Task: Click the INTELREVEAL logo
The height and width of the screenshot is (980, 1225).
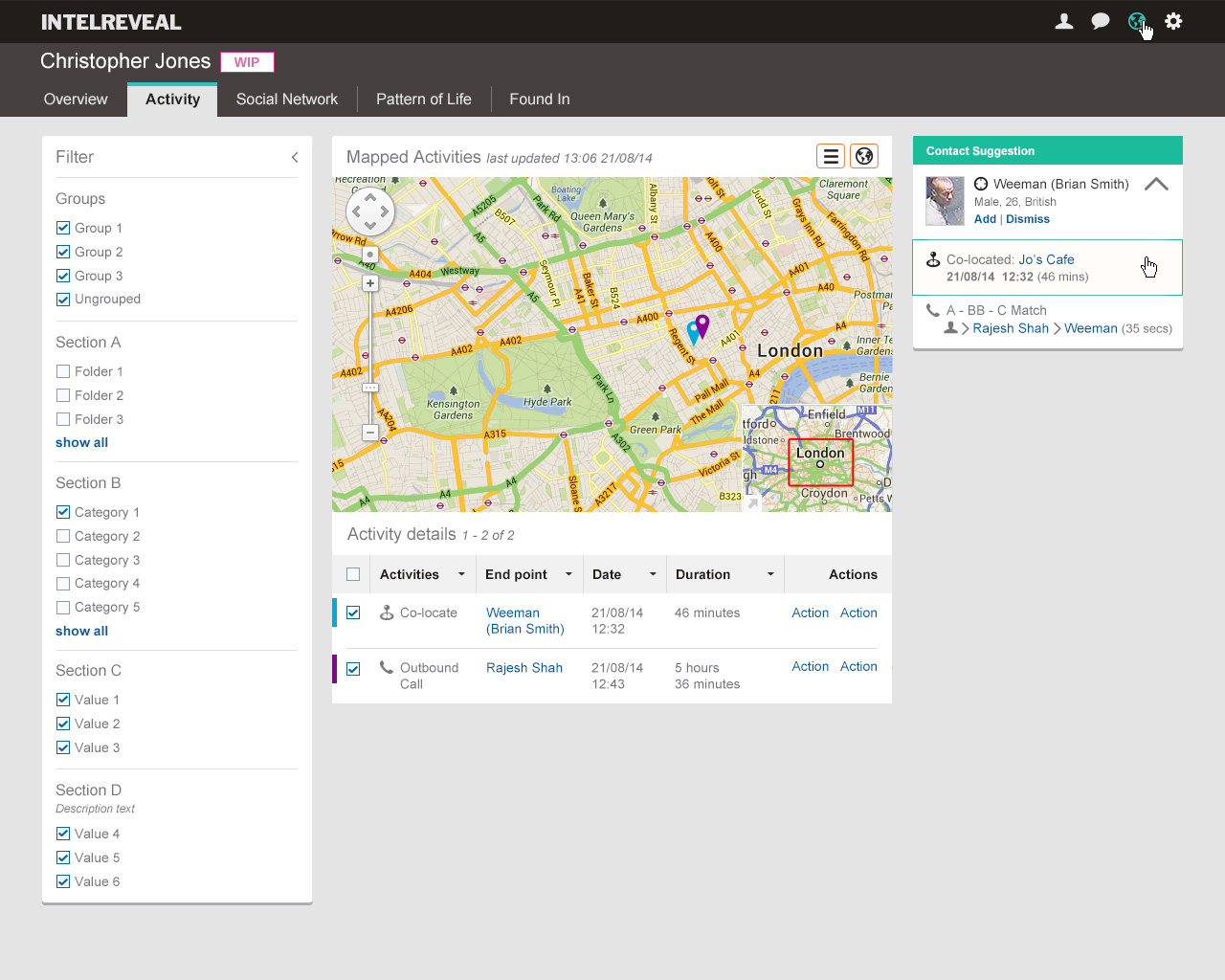Action: tap(111, 22)
